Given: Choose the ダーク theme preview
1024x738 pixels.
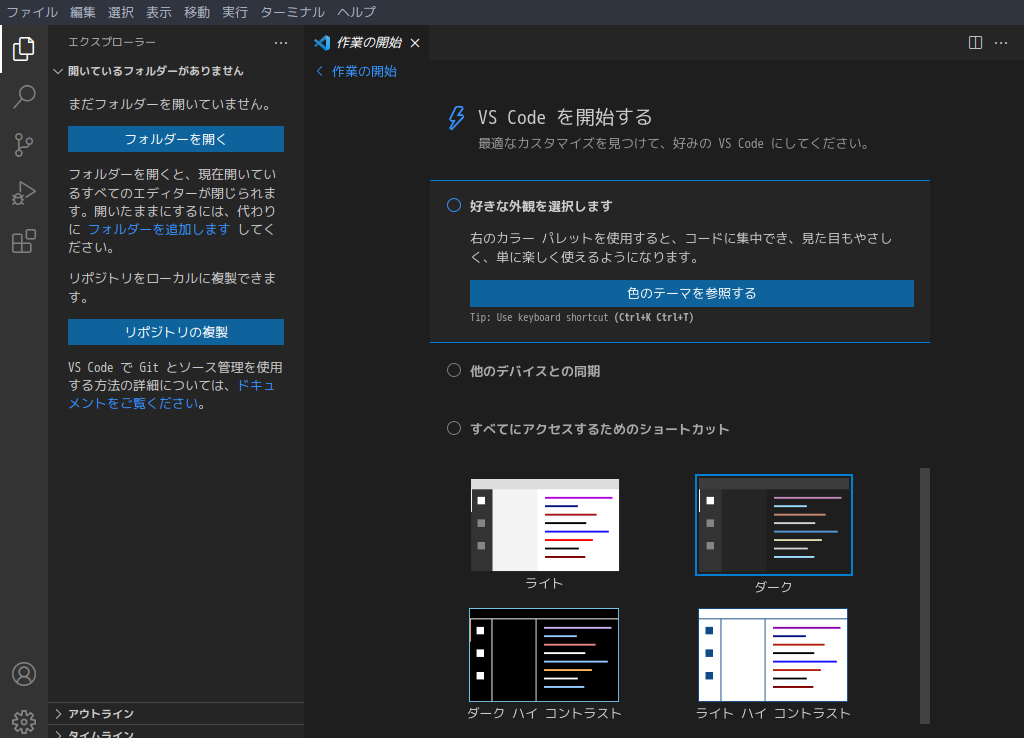Looking at the screenshot, I should pos(774,525).
